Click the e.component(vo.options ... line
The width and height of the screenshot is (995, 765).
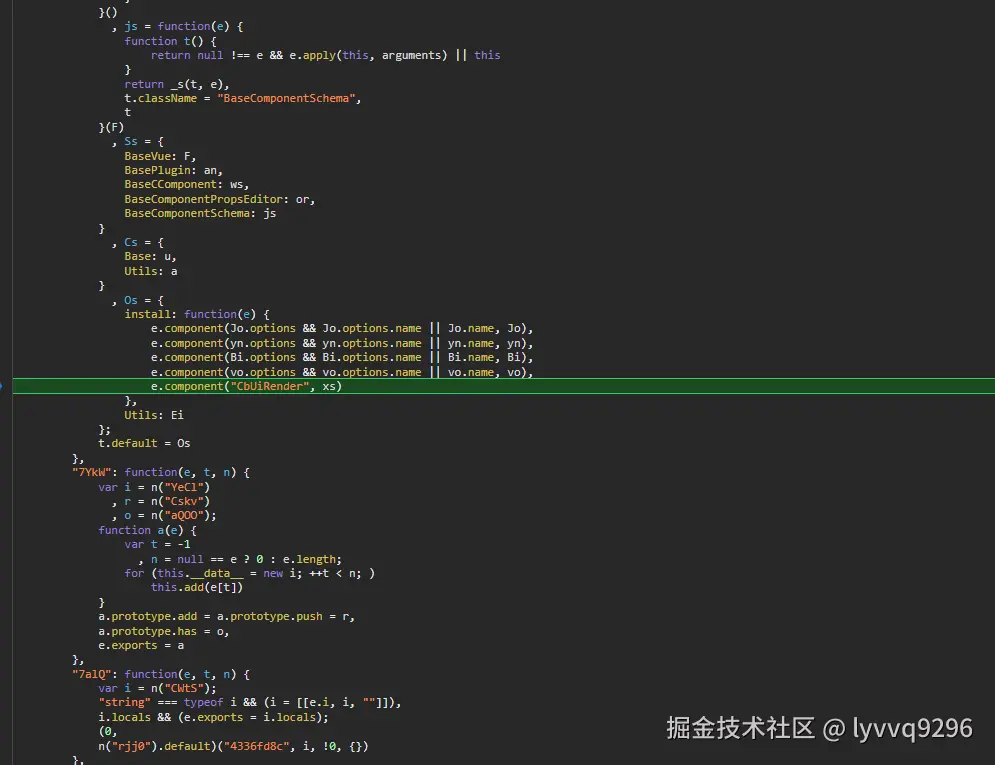(342, 372)
